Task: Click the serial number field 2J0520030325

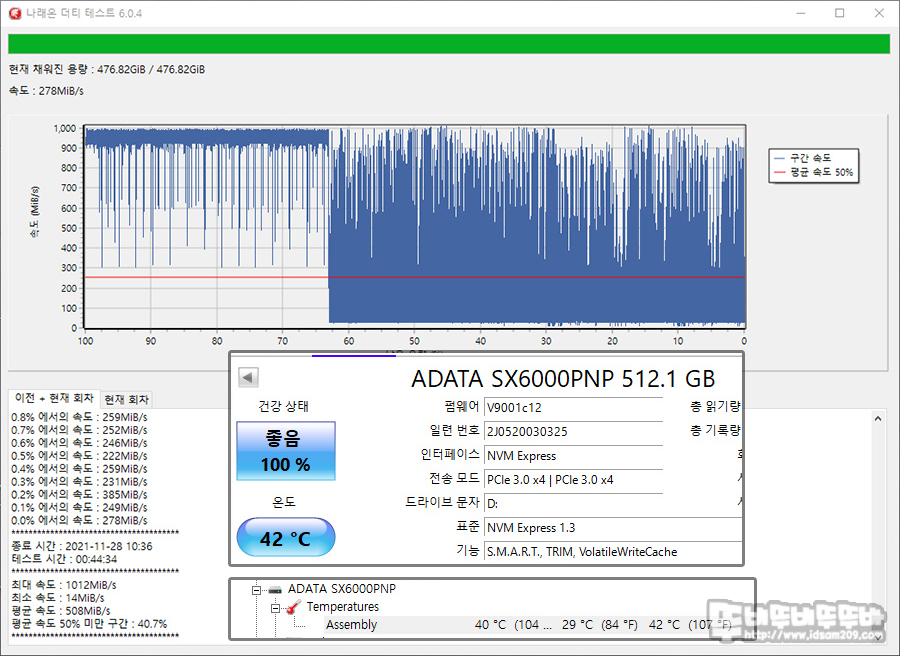Action: pyautogui.click(x=573, y=432)
